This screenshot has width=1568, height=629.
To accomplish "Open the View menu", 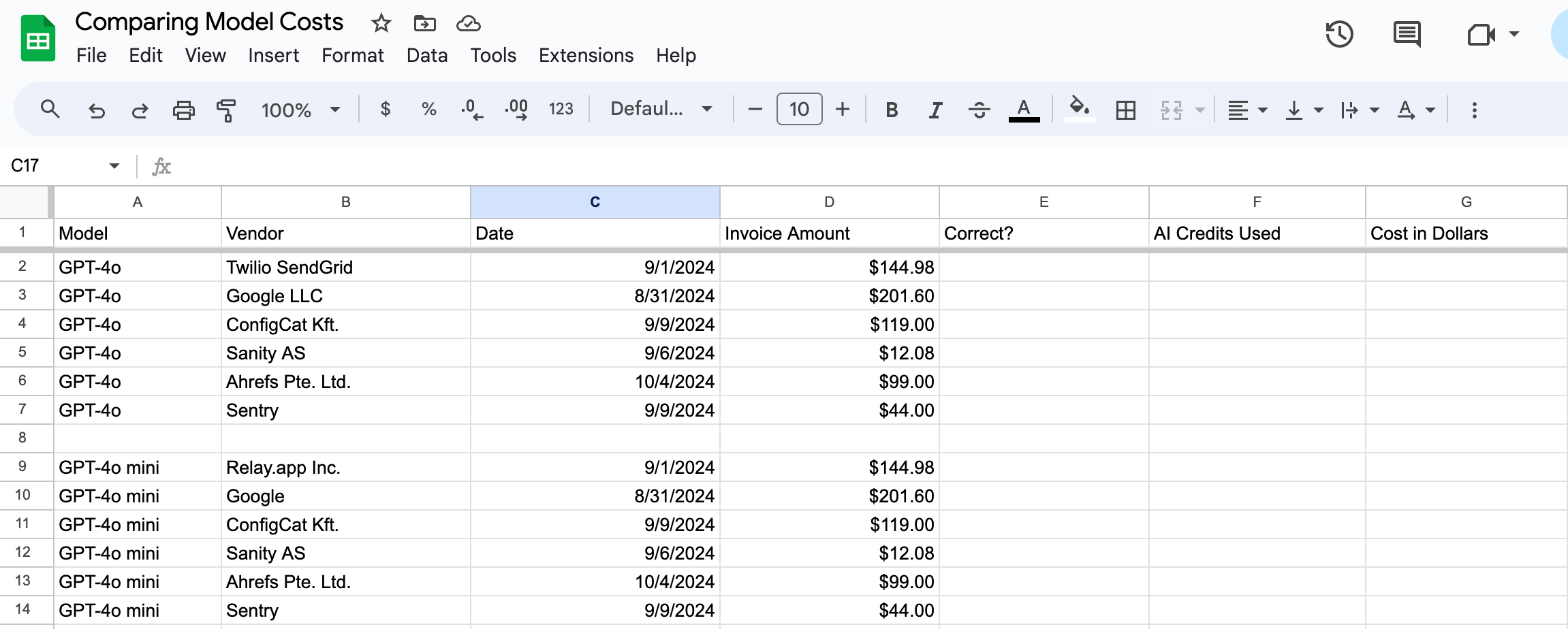I will pos(205,55).
